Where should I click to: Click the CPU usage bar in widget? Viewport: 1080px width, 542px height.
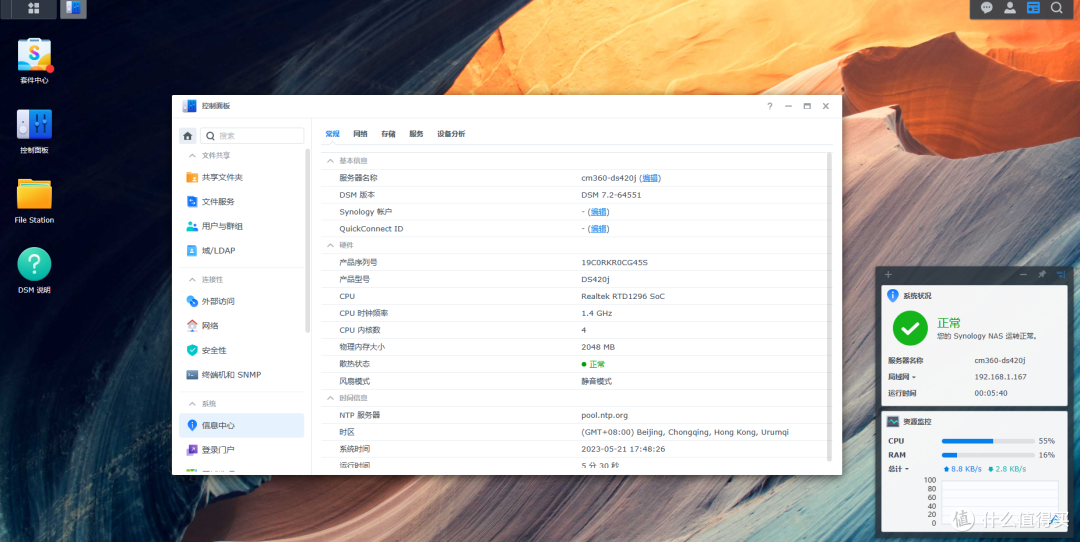988,441
